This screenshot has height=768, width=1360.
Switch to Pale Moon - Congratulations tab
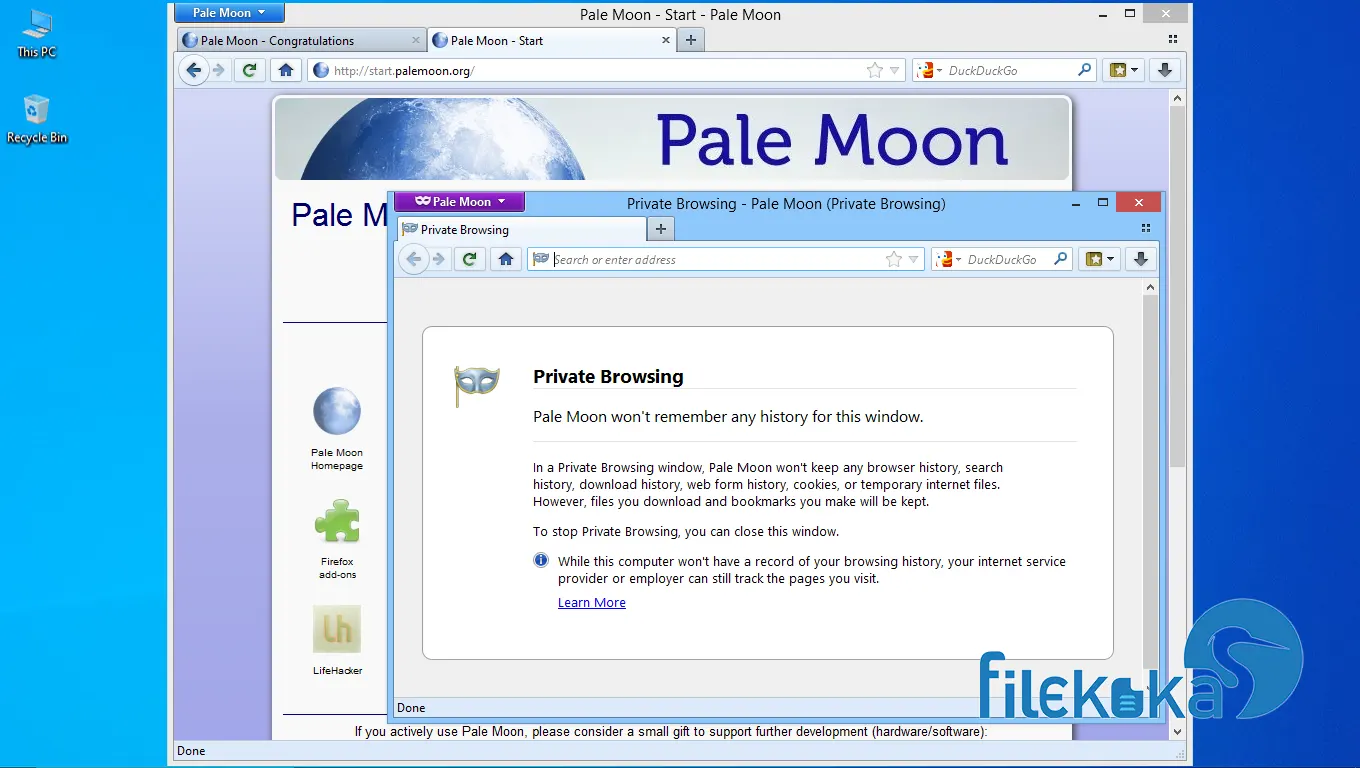point(302,40)
